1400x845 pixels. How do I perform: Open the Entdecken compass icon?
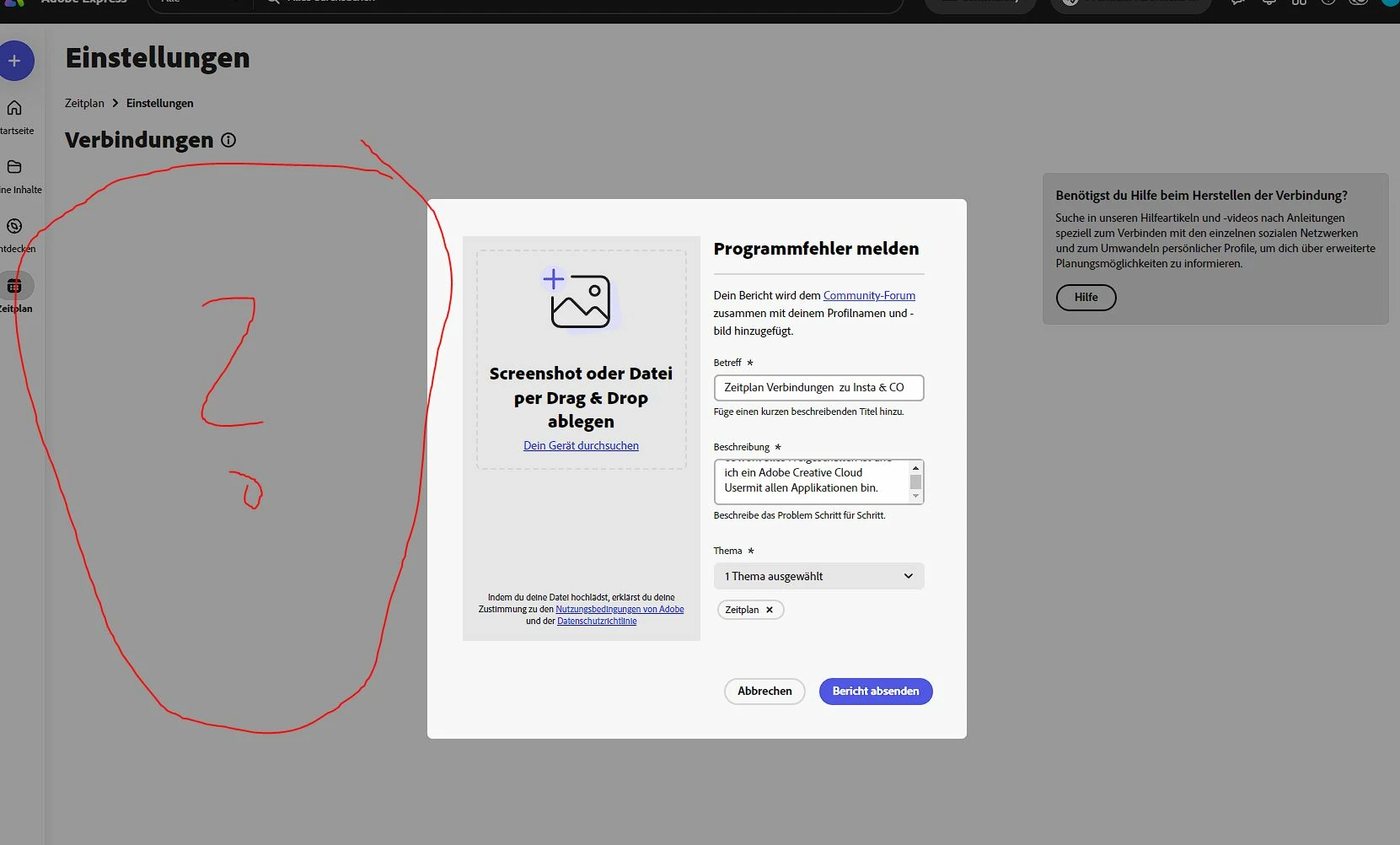tap(14, 226)
